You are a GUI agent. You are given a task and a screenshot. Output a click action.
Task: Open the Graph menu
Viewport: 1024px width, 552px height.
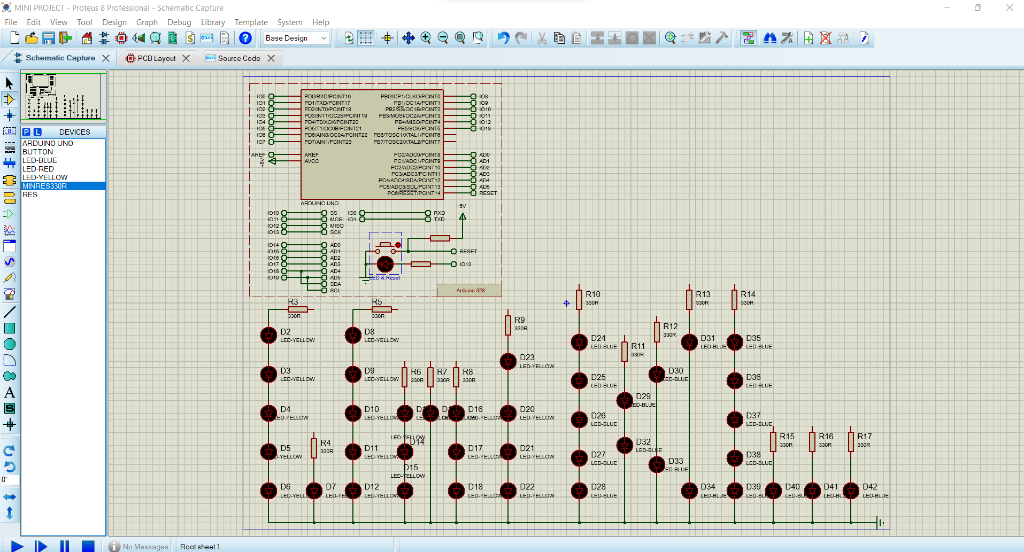point(147,22)
